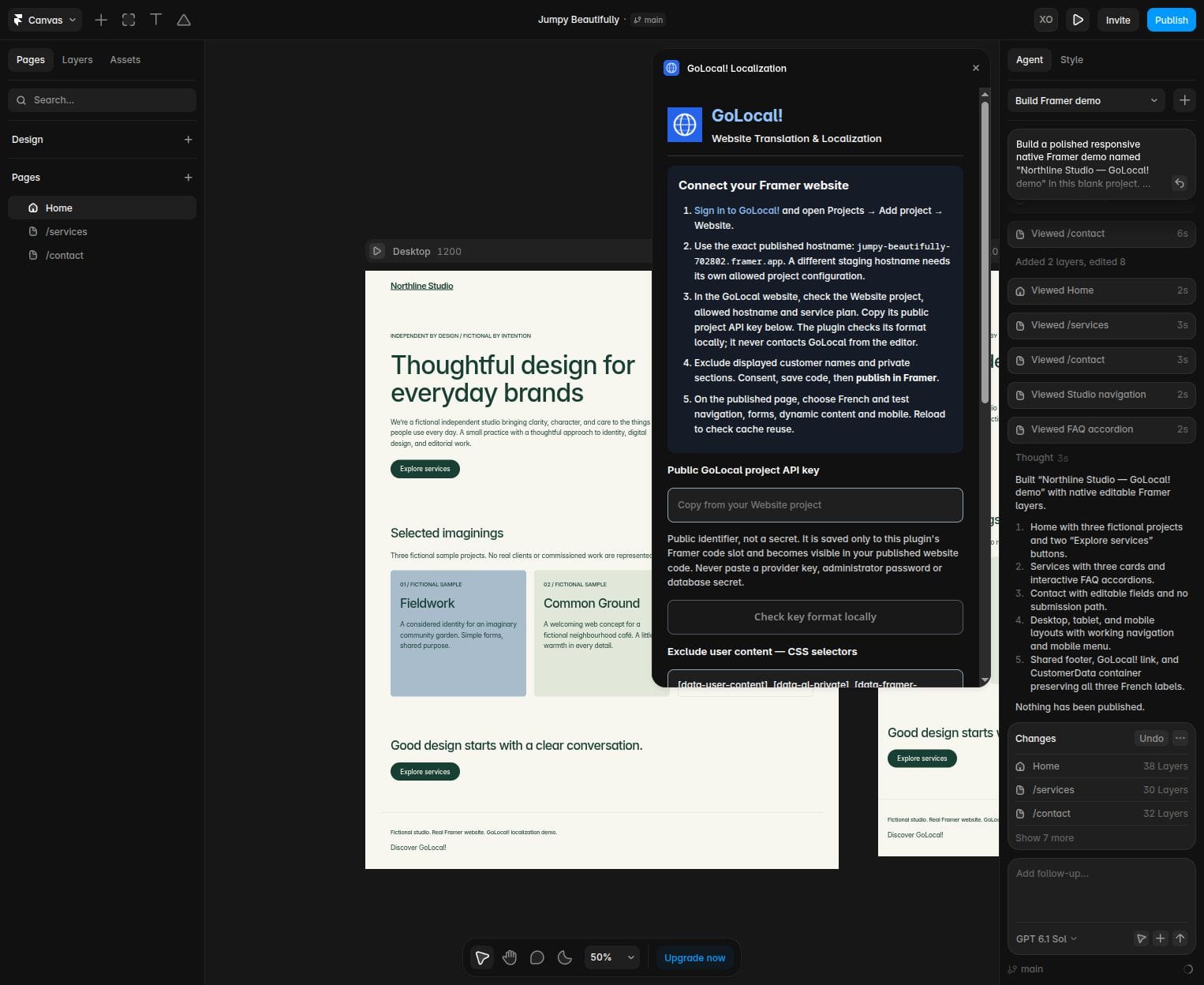Click Upgrade now in bottom toolbar
Image resolution: width=1204 pixels, height=985 pixels.
(694, 957)
